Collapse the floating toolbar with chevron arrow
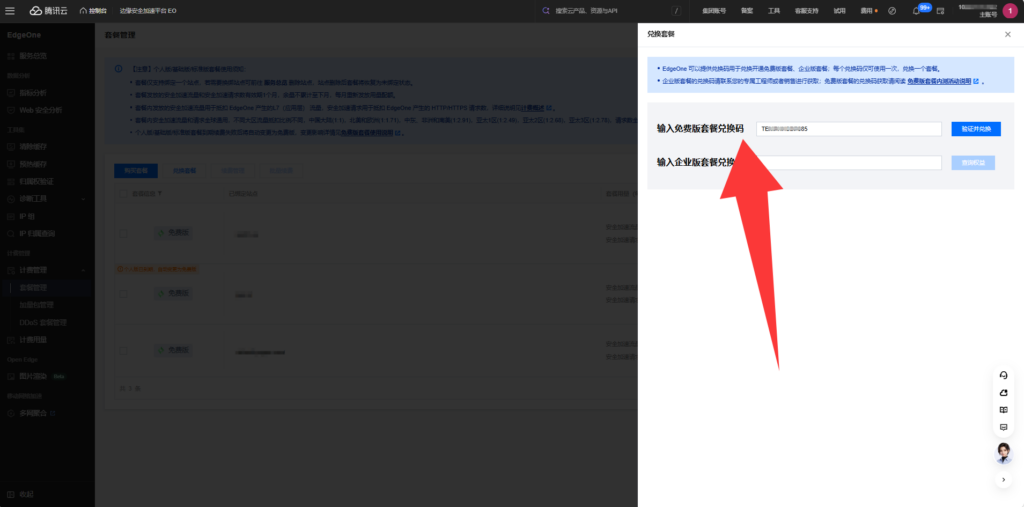Image resolution: width=1024 pixels, height=507 pixels. pyautogui.click(x=1004, y=480)
